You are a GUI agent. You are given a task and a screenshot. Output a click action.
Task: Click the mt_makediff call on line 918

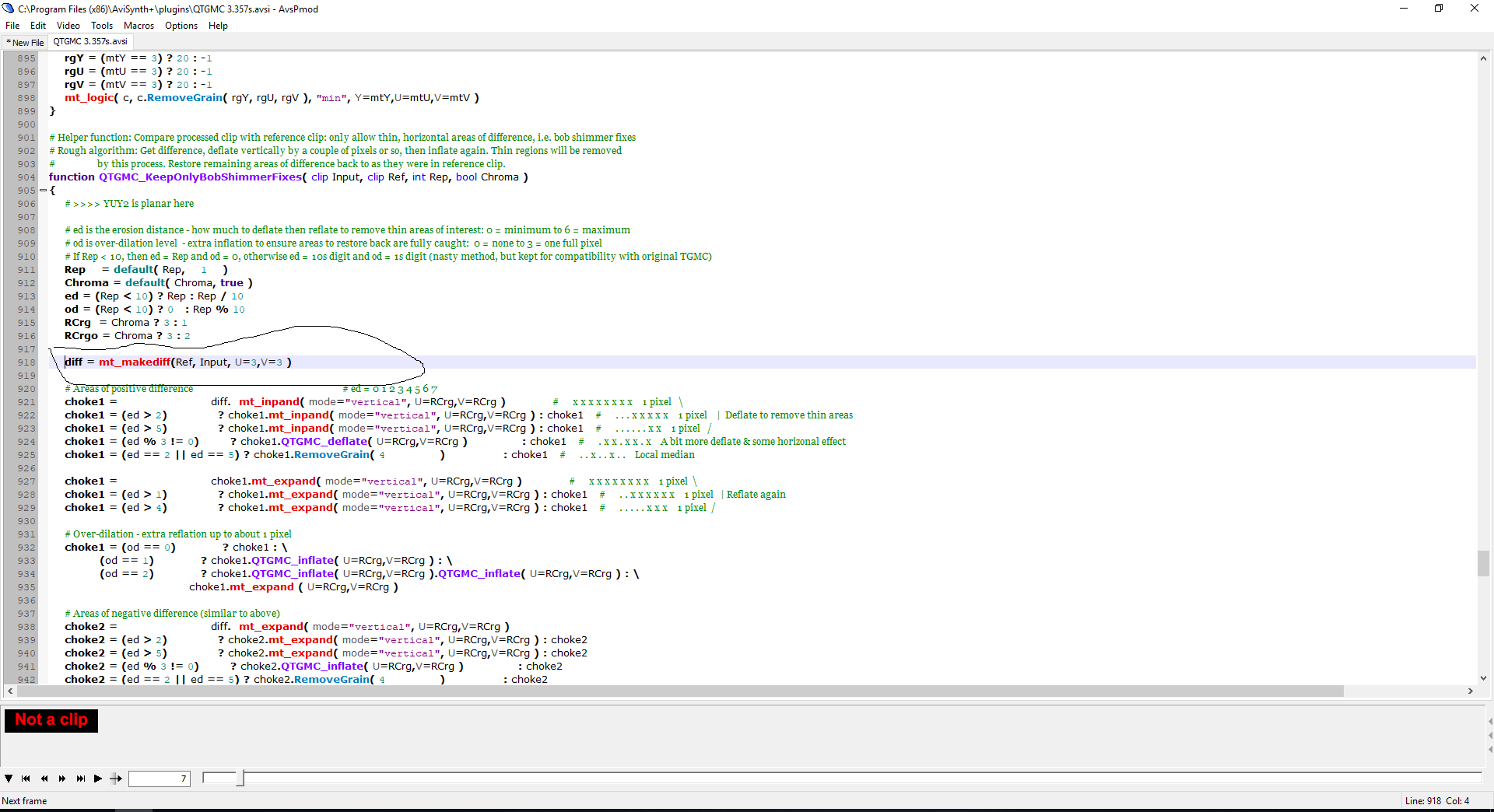coord(135,362)
